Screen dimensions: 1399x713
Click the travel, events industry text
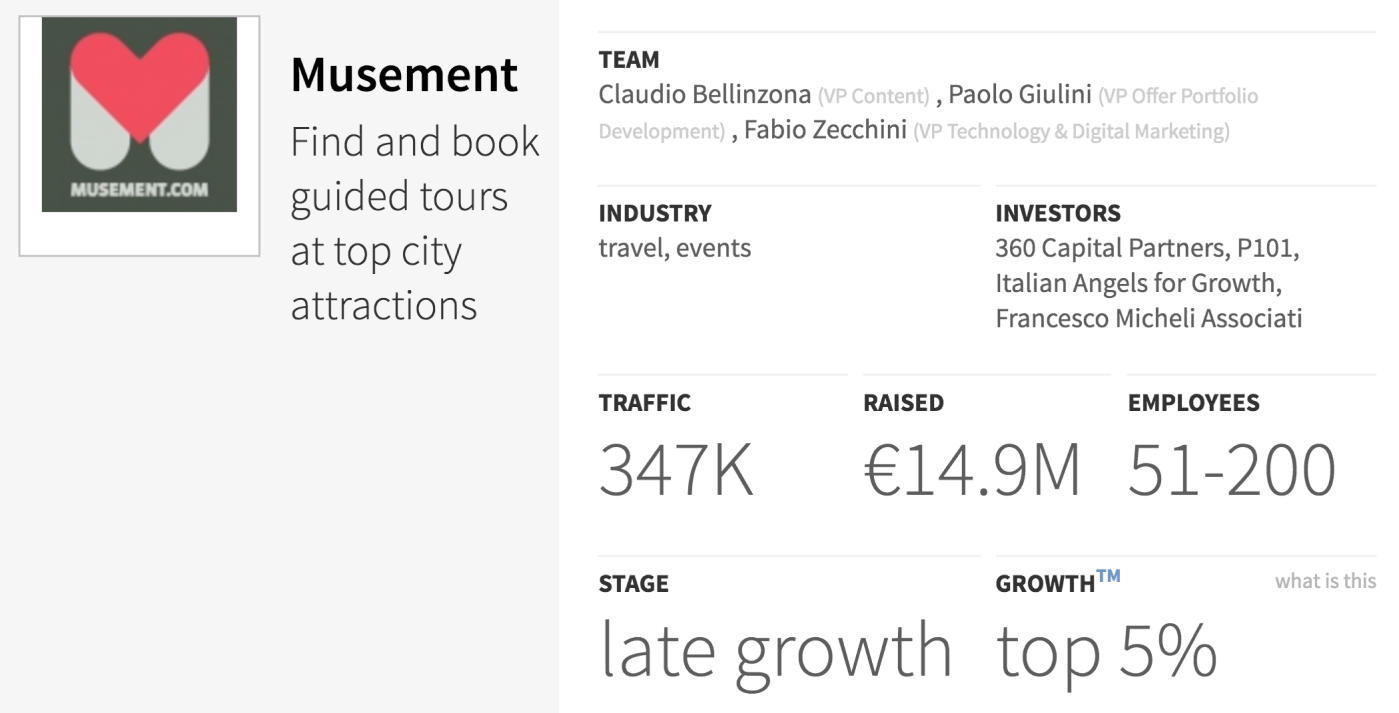click(674, 248)
